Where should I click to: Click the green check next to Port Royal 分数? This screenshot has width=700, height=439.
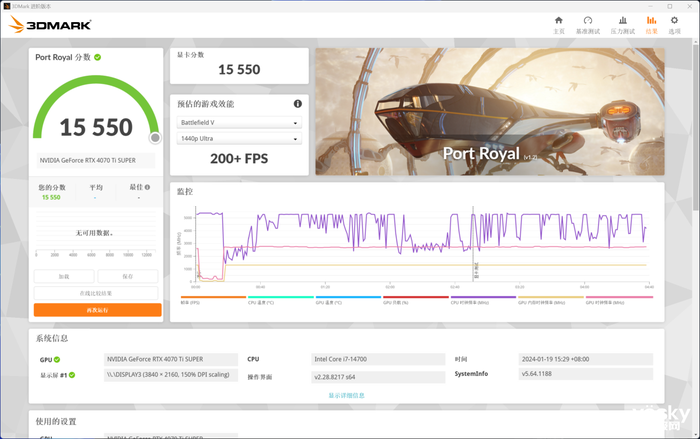tap(98, 57)
